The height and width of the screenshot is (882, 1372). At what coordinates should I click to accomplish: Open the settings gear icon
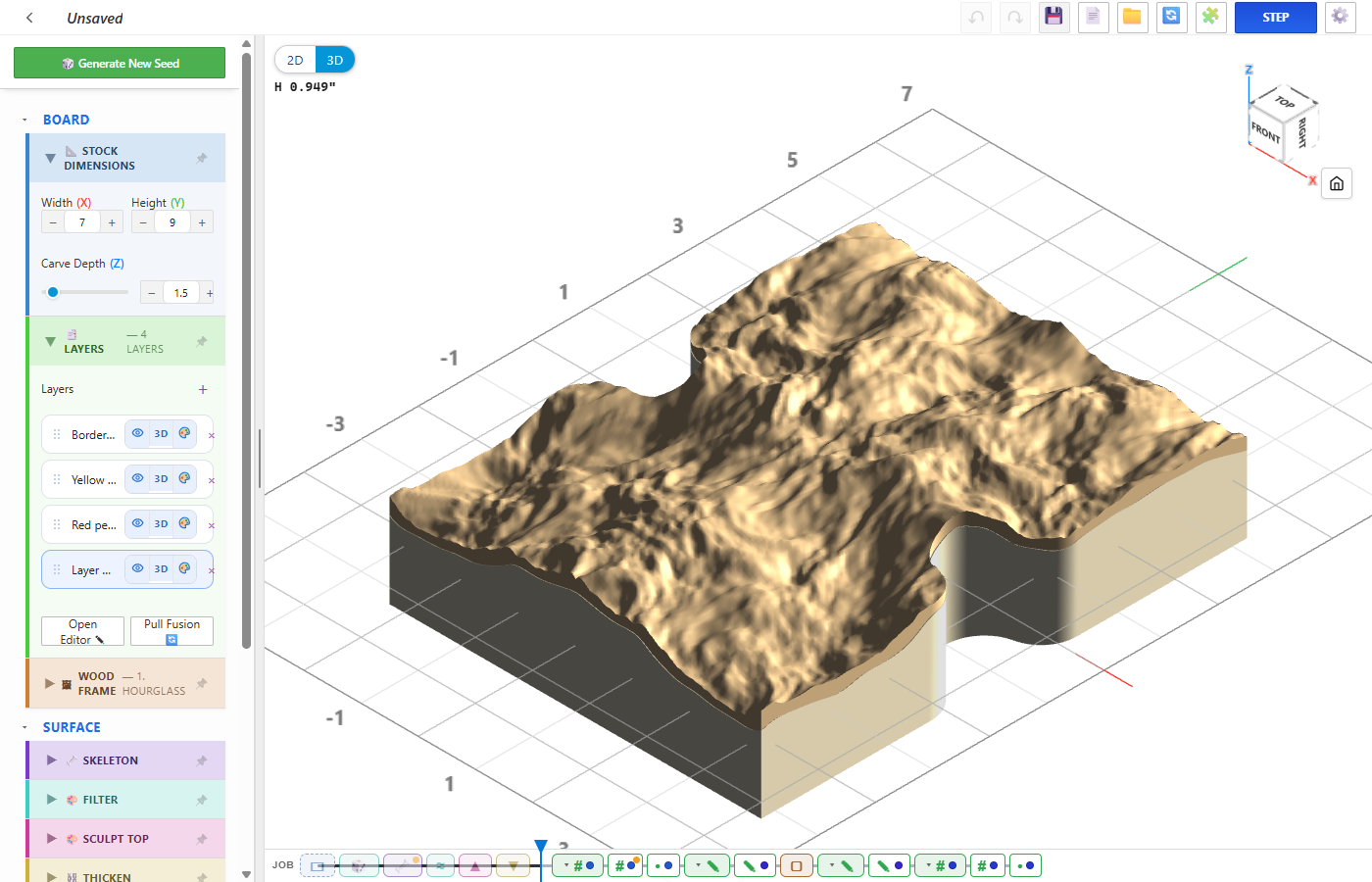pyautogui.click(x=1340, y=17)
